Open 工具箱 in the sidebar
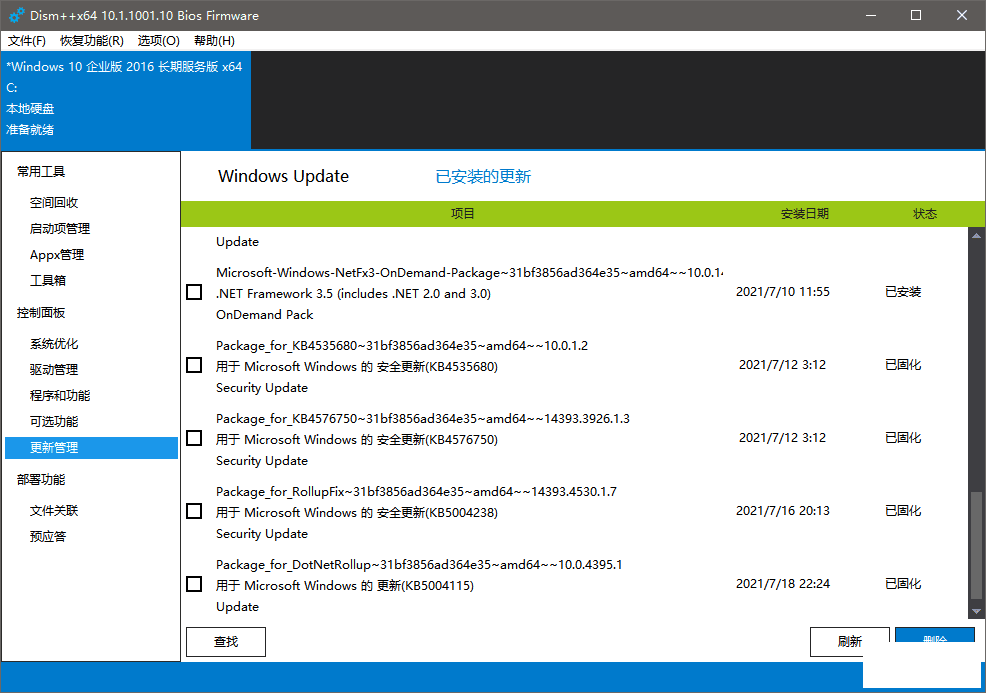 tap(48, 280)
